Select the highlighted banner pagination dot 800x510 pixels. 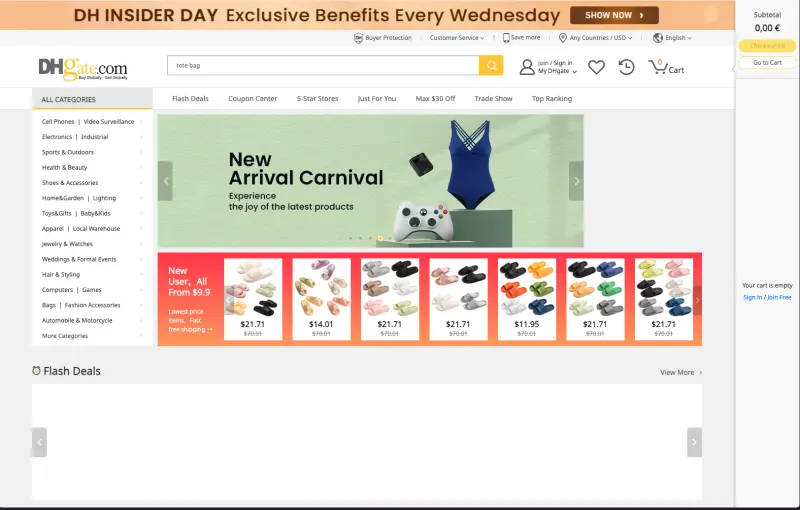click(x=380, y=238)
